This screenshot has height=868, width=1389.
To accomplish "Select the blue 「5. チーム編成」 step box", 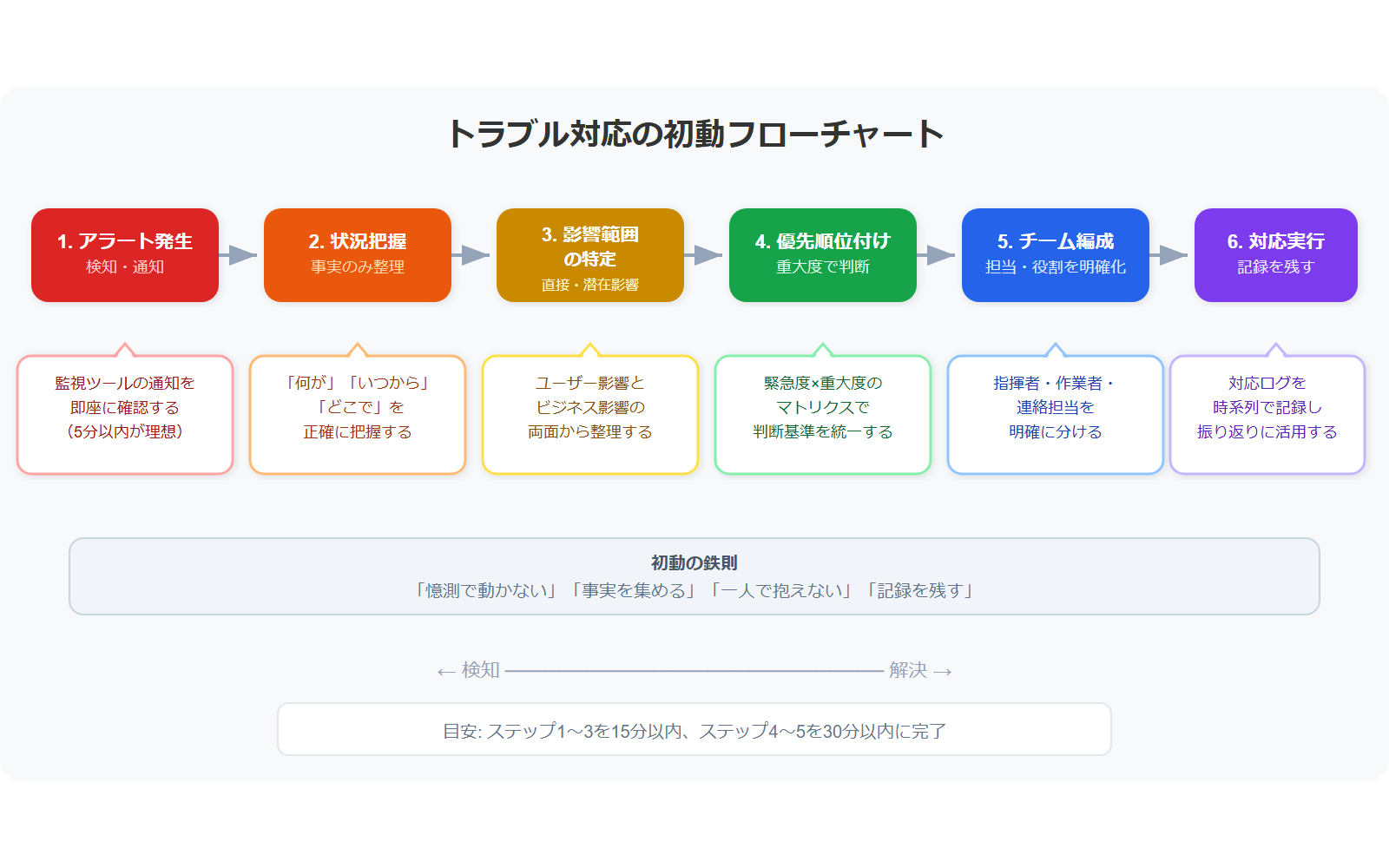I will 1056,255.
